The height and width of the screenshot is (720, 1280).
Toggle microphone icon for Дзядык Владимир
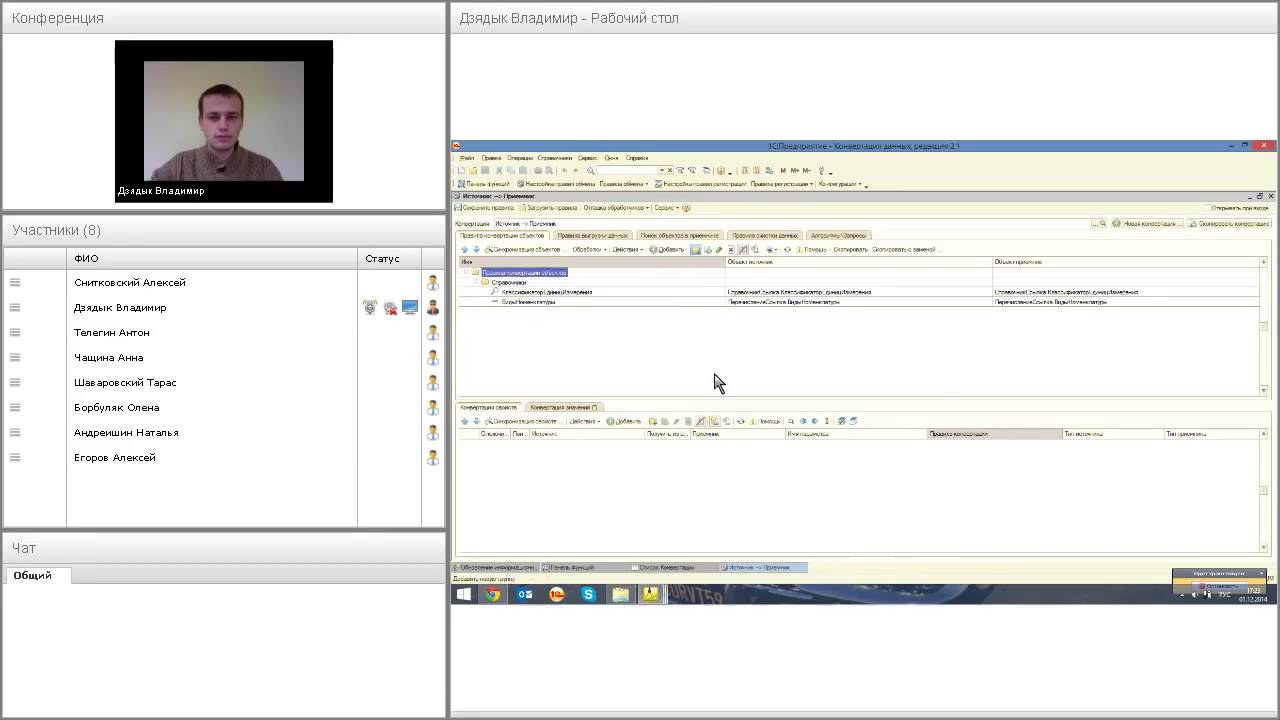click(x=370, y=307)
